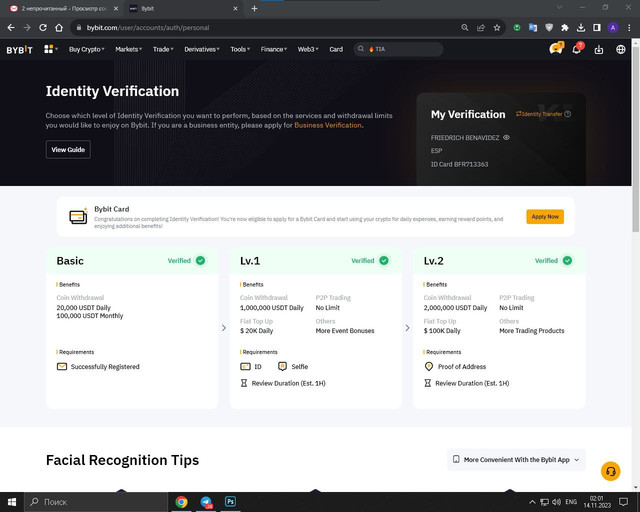Expand the Buy Crypto menu
The image size is (640, 512).
87,49
